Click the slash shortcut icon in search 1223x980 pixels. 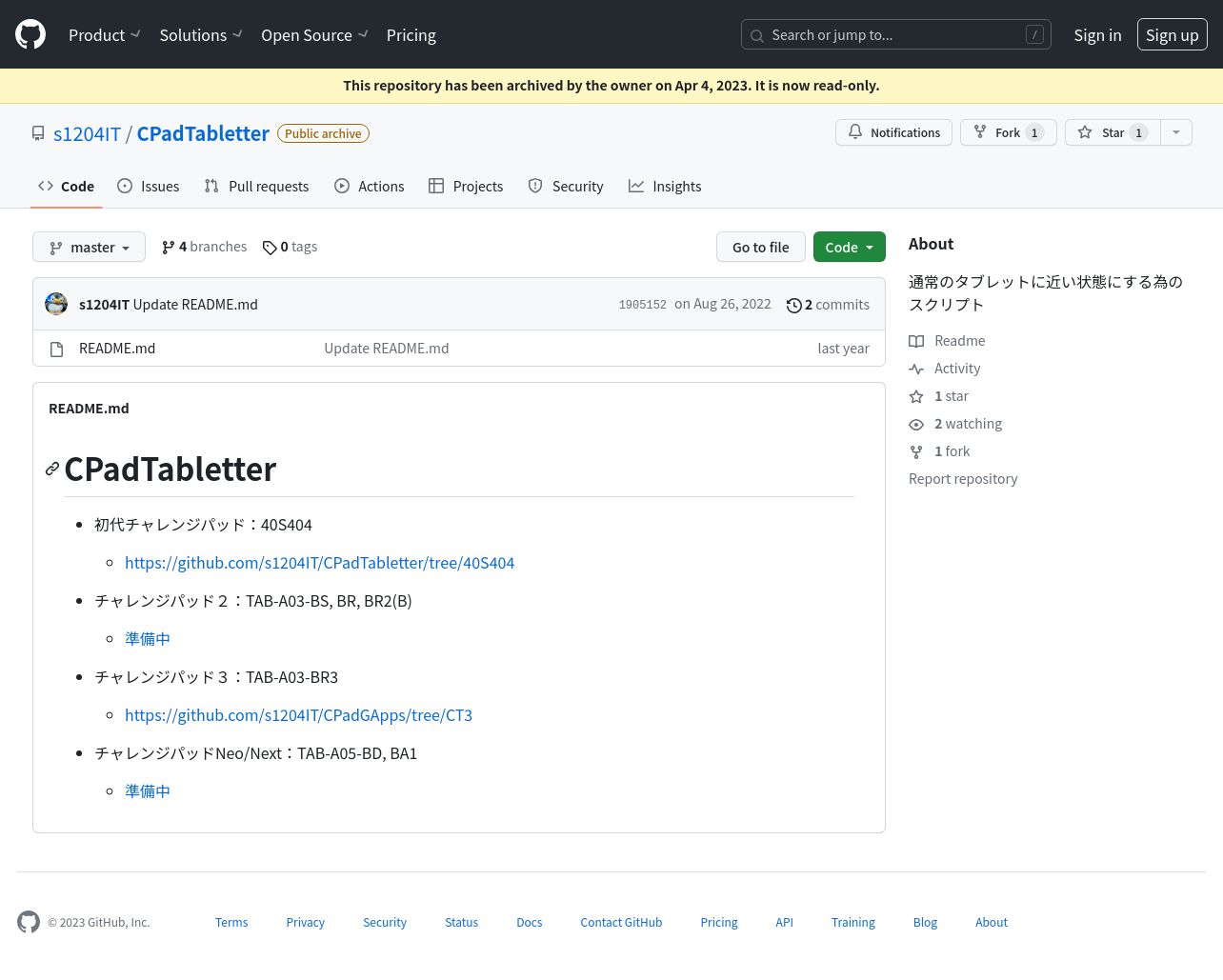(x=1034, y=35)
